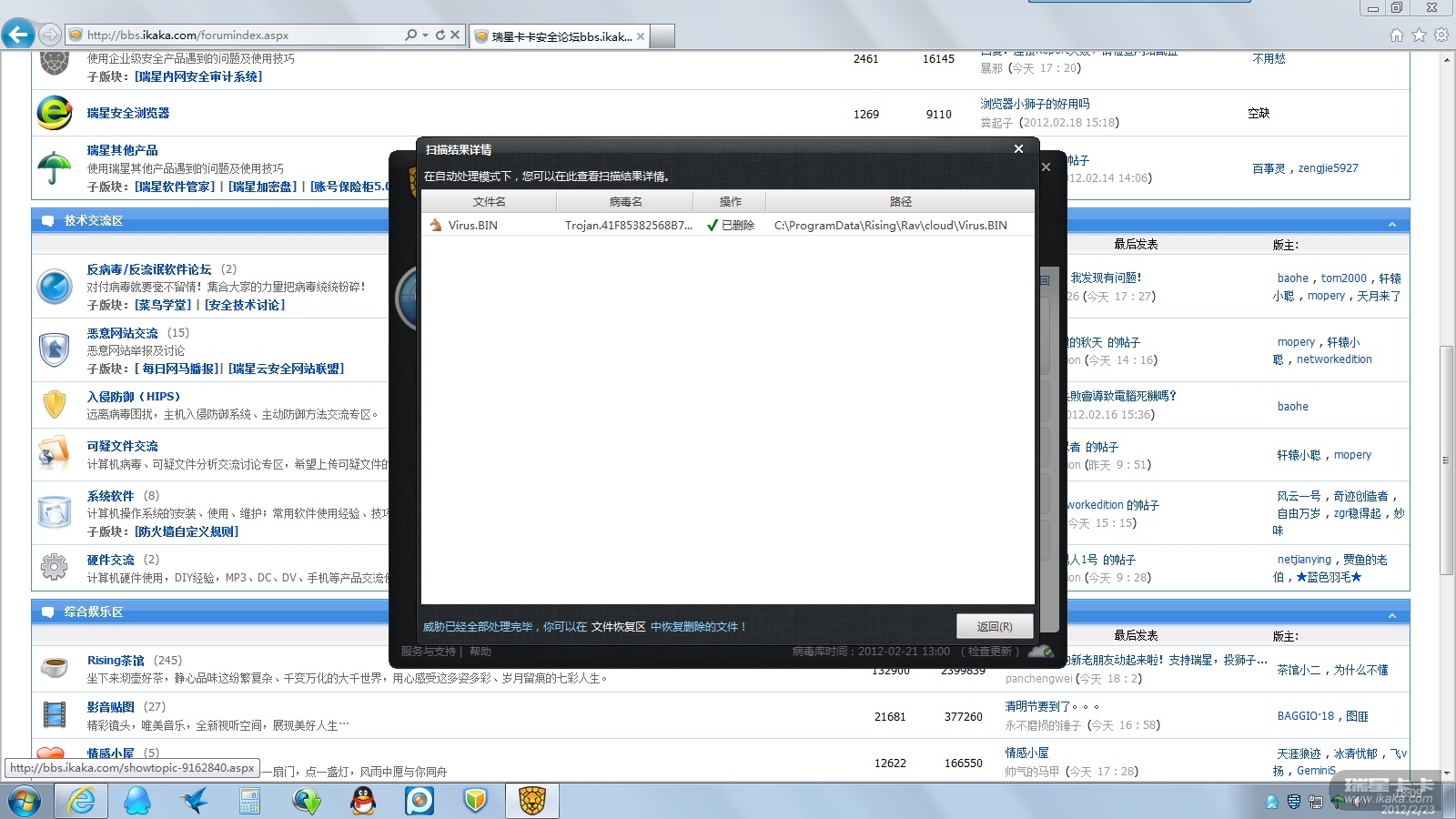The width and height of the screenshot is (1456, 819).
Task: Close the browser tab with its X
Action: [641, 37]
